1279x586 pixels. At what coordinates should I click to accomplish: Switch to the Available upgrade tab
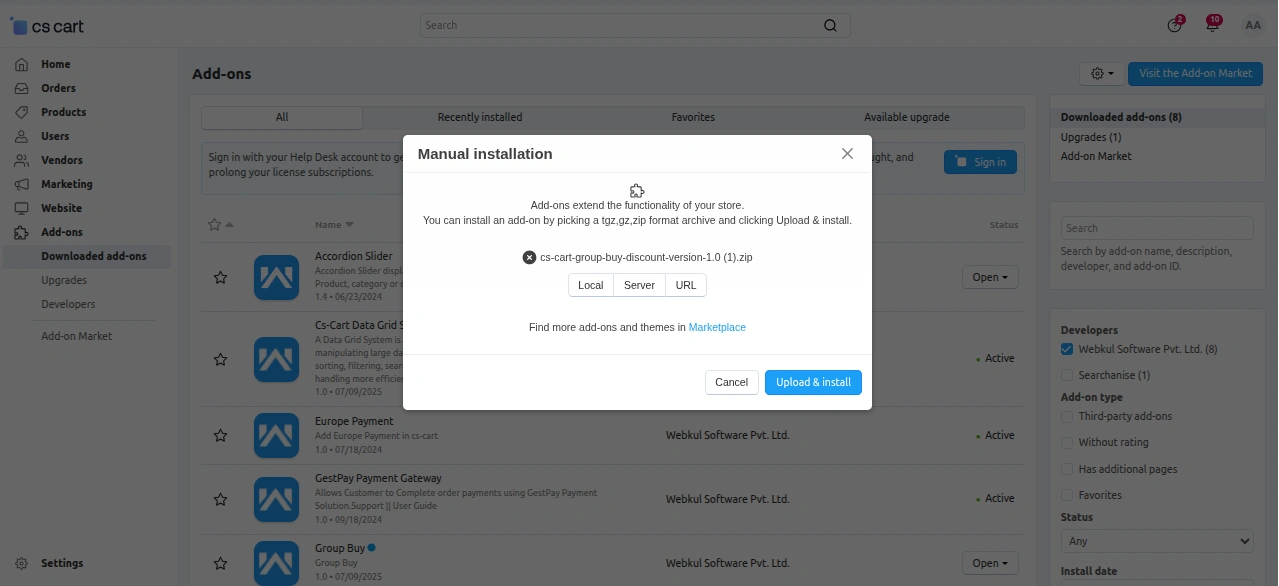pyautogui.click(x=906, y=117)
